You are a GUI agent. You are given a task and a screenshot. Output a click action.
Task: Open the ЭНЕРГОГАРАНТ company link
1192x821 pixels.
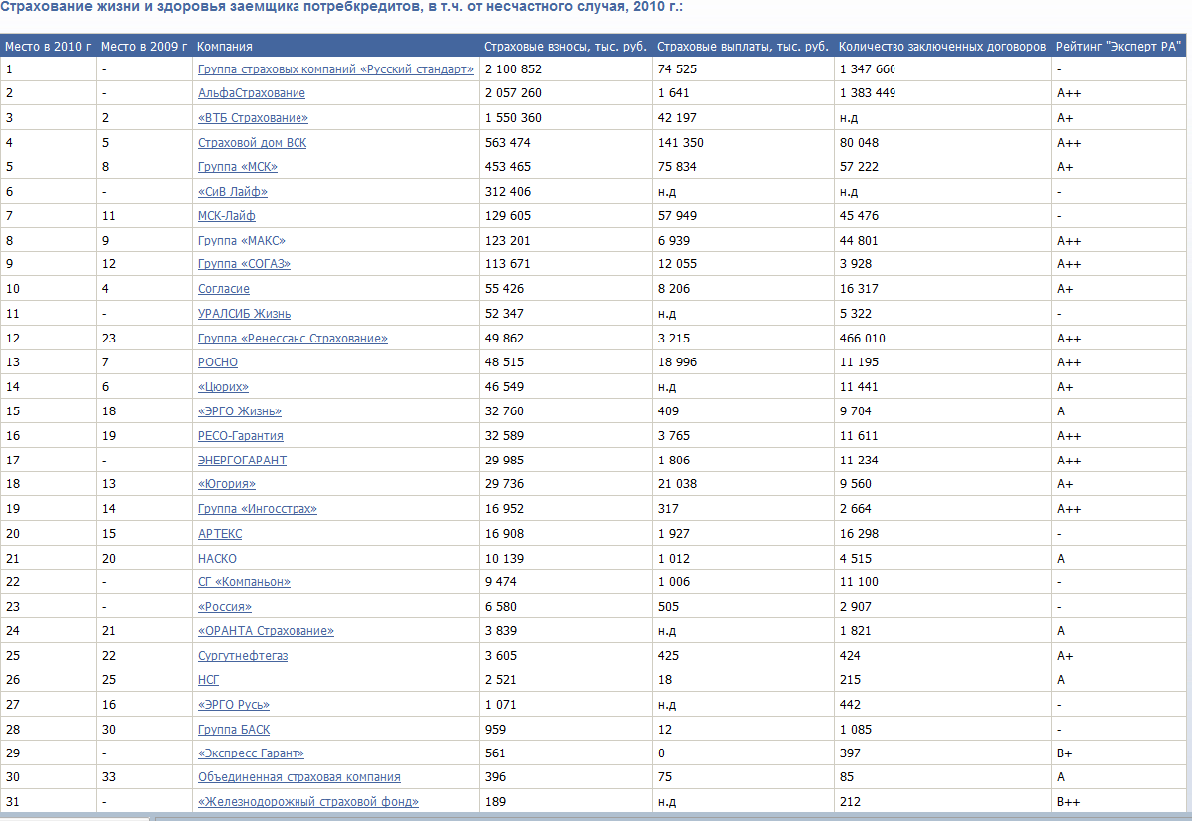[x=242, y=460]
